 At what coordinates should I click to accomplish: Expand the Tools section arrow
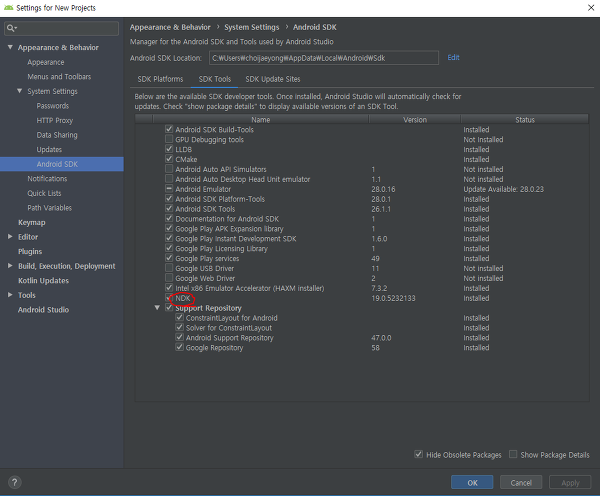(10, 295)
